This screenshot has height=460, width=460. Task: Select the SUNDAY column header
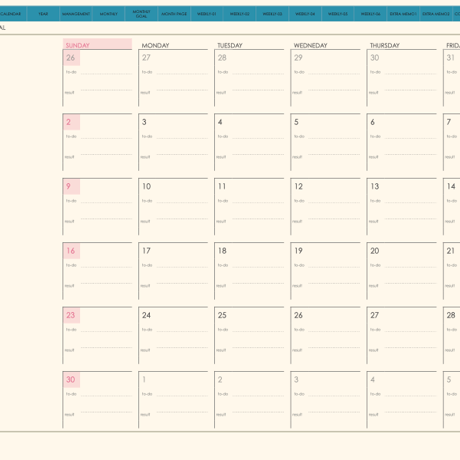[97, 44]
